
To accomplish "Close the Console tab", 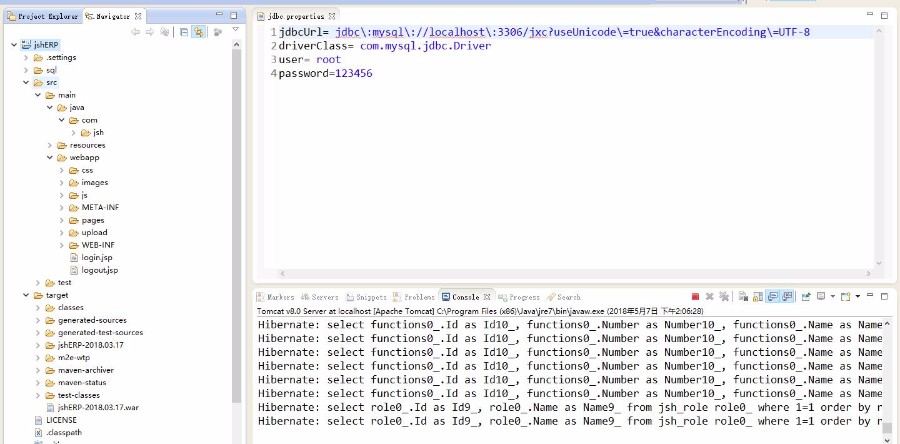I will (487, 297).
